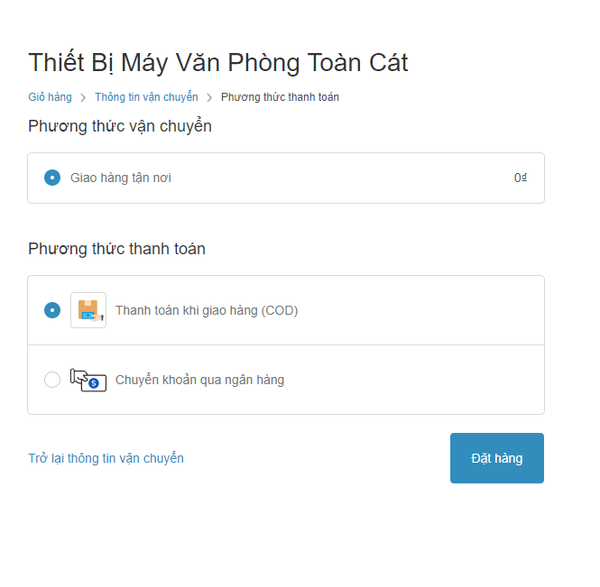The image size is (600, 587).
Task: Click the Phương thức thanh toán section heading
Action: point(117,249)
